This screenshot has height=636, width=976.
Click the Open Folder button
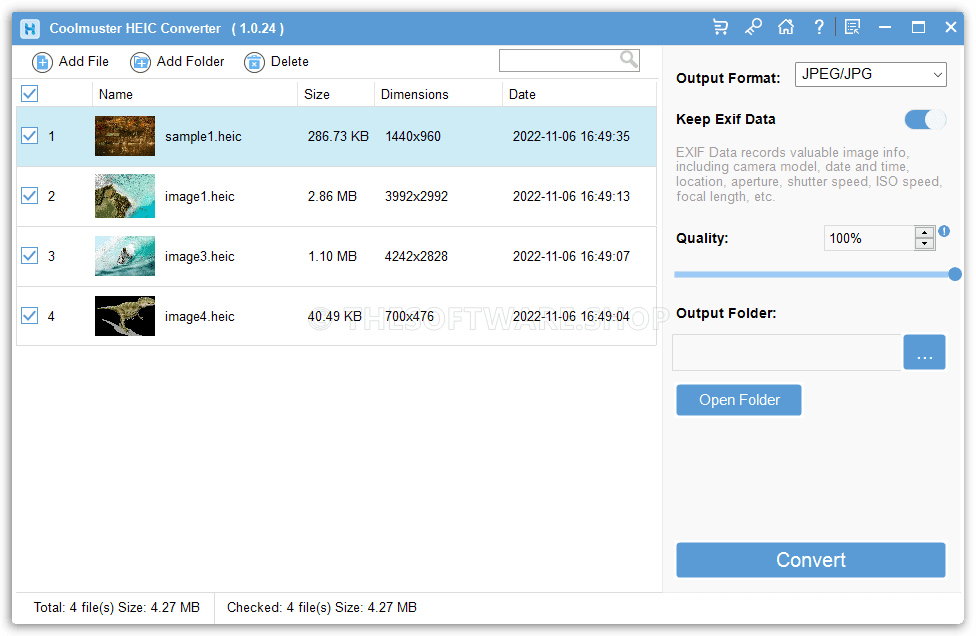(739, 400)
